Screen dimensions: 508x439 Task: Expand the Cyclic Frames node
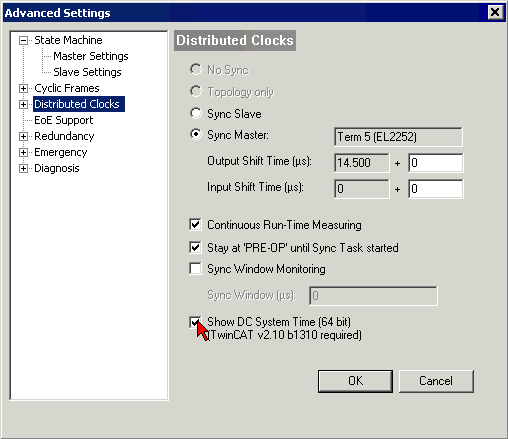(23, 89)
